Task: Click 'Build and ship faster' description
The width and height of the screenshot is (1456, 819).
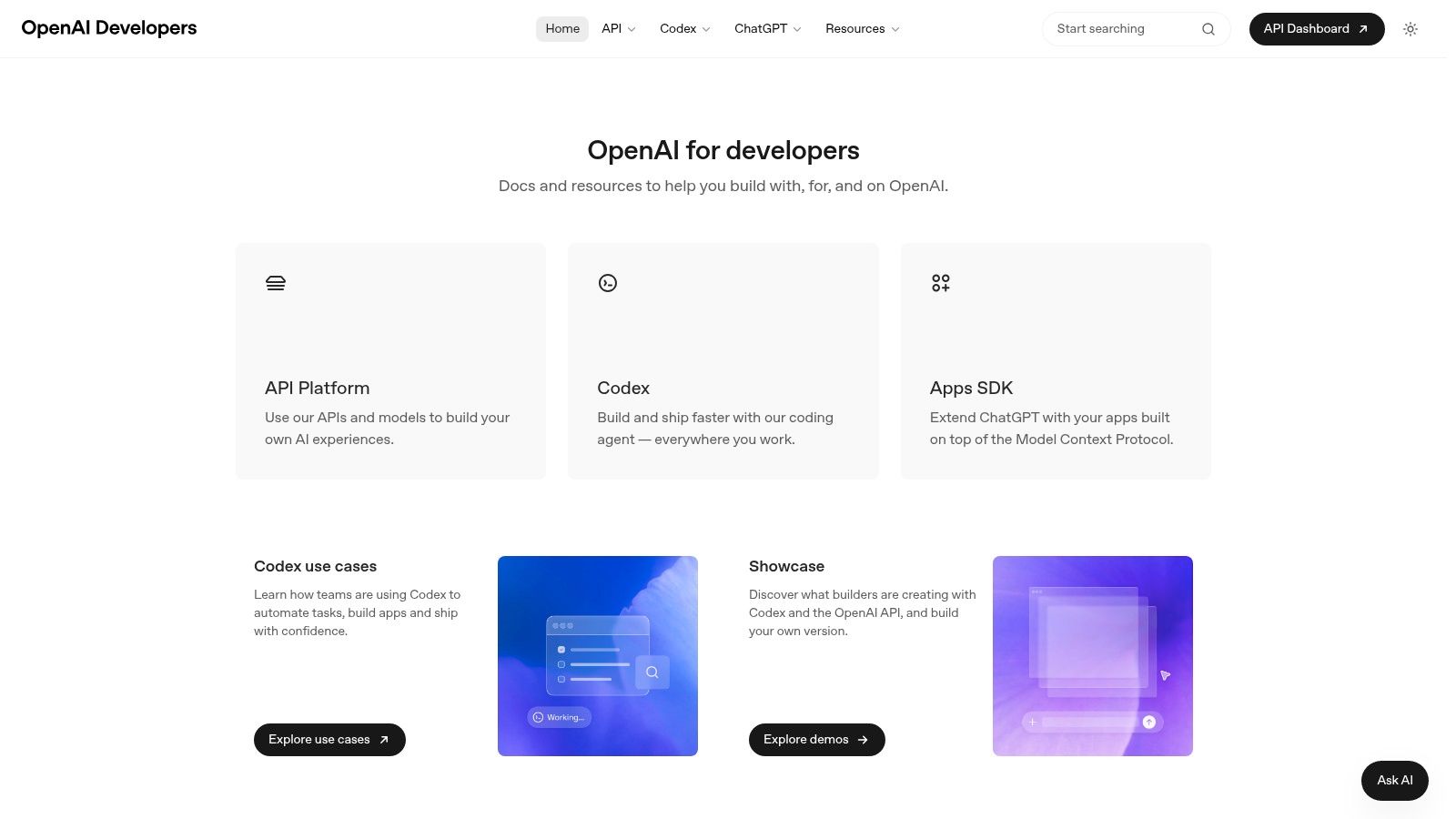Action: pos(715,429)
